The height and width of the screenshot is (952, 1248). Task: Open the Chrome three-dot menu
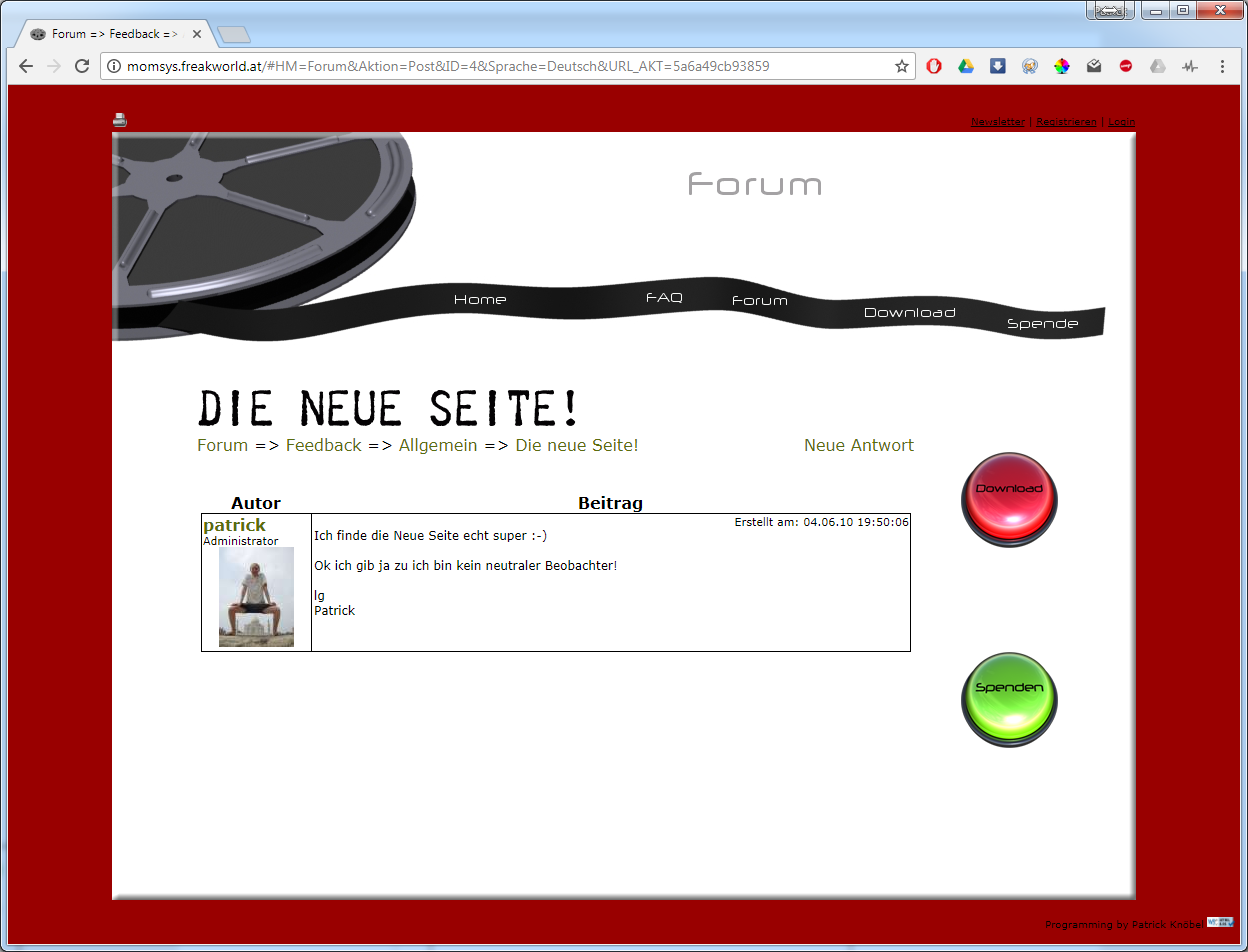pyautogui.click(x=1222, y=66)
